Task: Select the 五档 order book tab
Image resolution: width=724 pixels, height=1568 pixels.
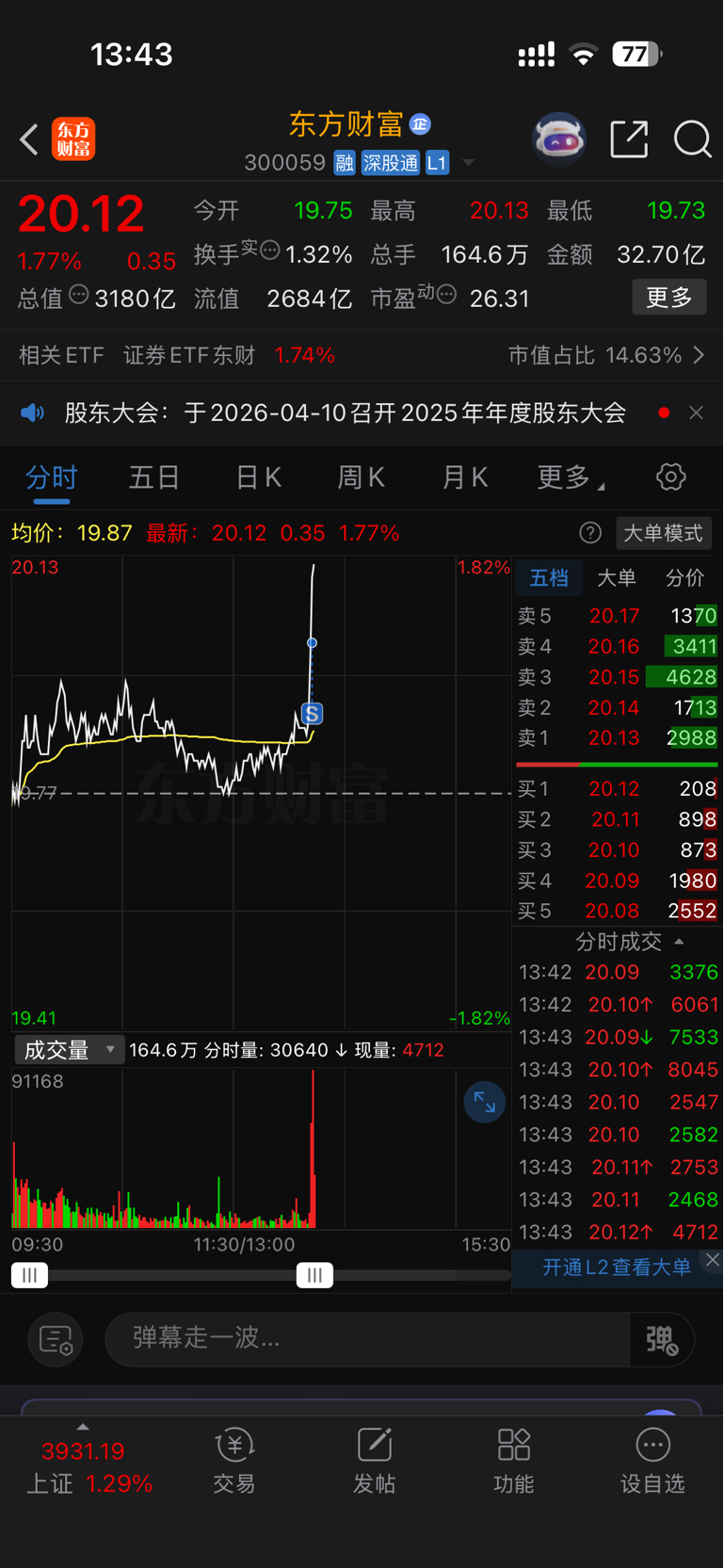Action: pos(549,577)
